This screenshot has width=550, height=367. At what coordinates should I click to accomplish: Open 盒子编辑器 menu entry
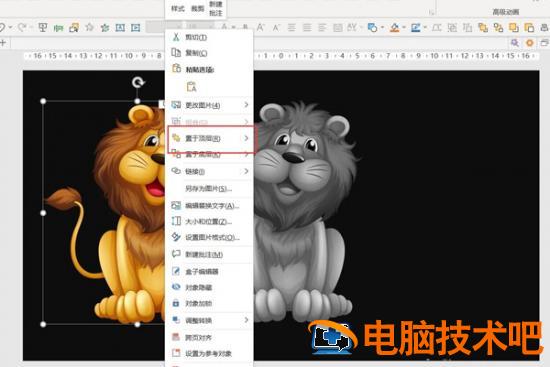pos(209,271)
